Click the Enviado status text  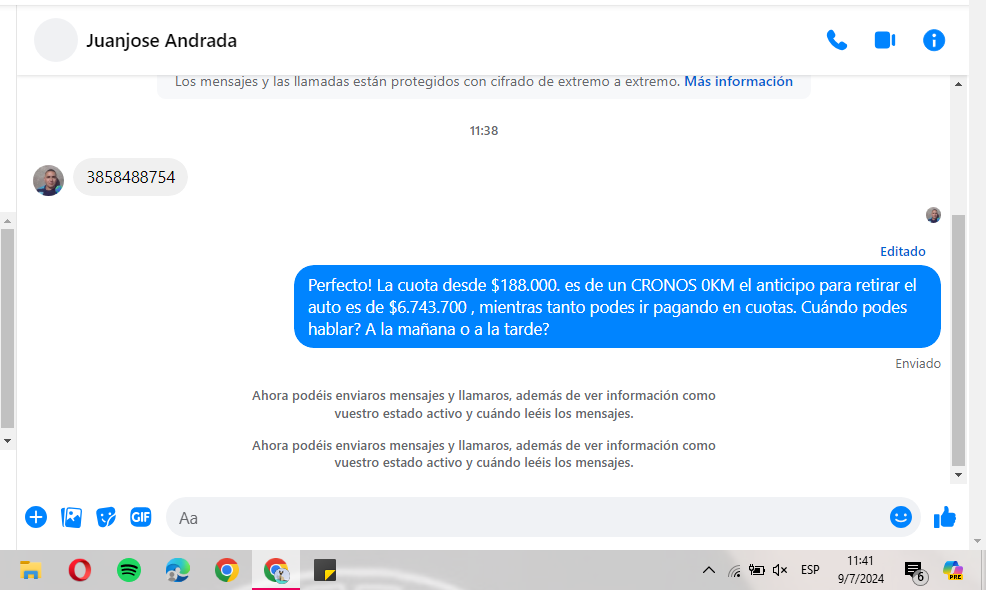[x=917, y=364]
